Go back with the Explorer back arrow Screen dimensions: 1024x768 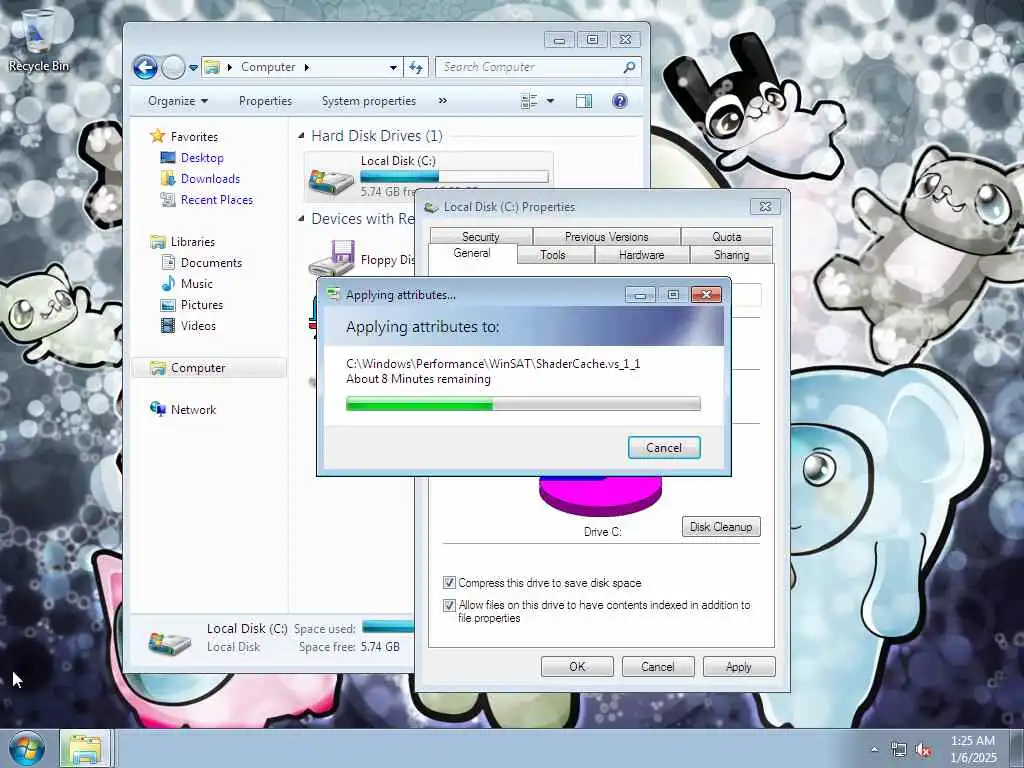point(146,67)
